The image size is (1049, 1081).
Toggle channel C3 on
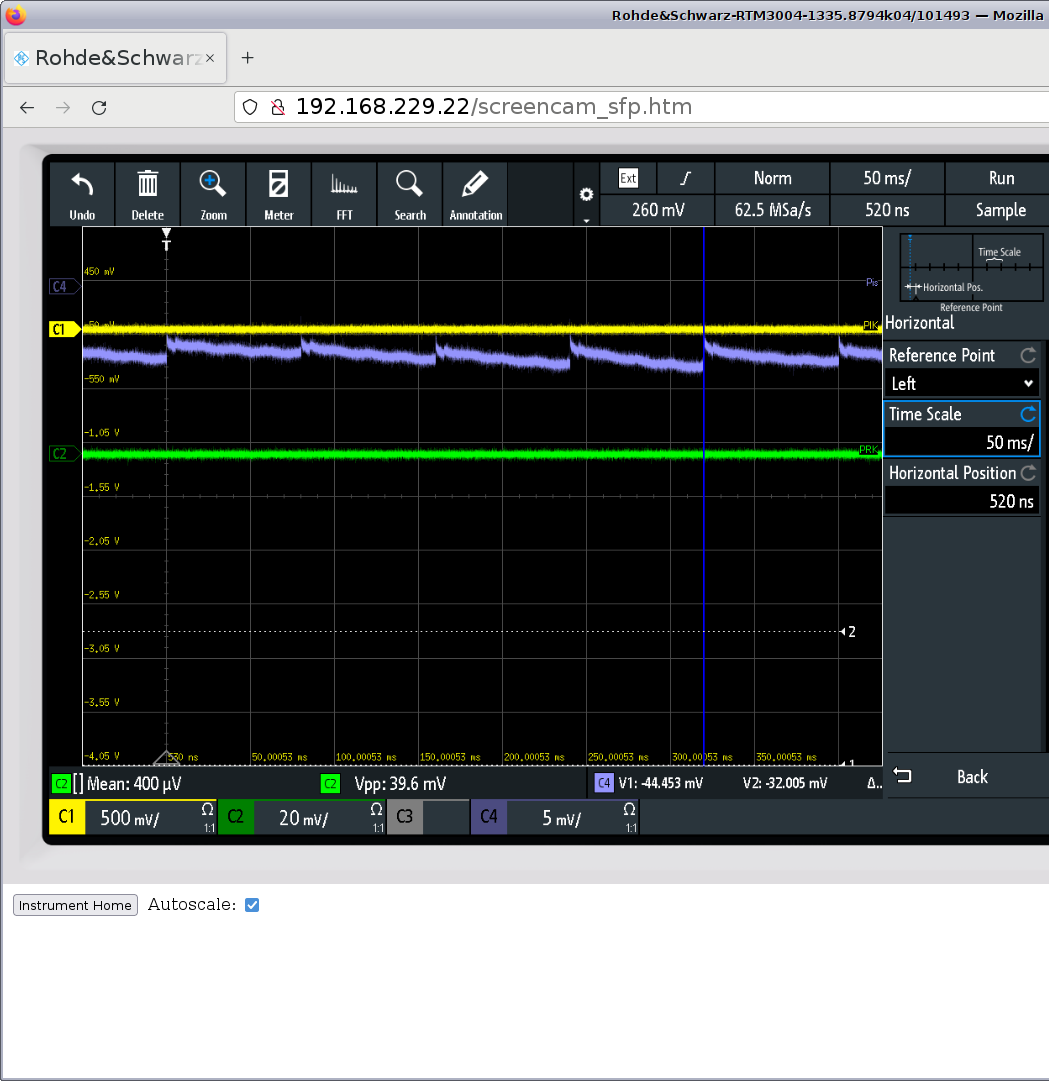[x=405, y=817]
